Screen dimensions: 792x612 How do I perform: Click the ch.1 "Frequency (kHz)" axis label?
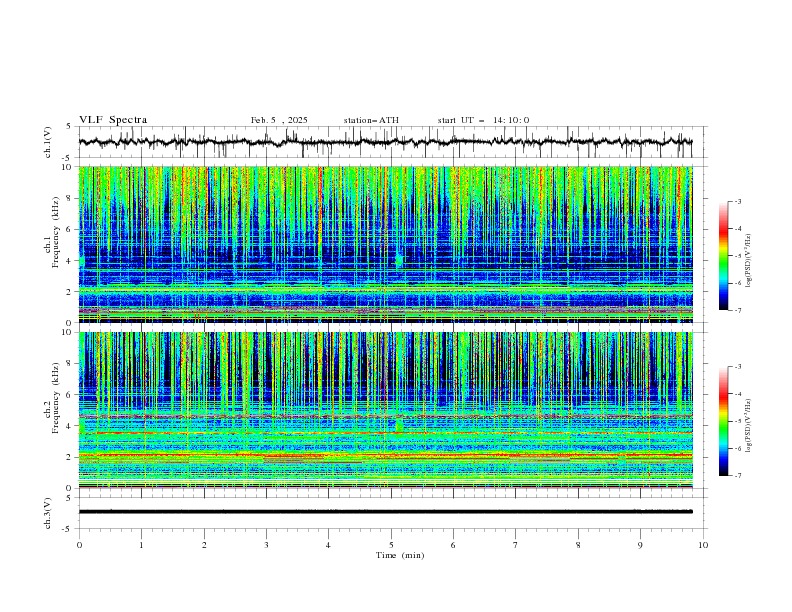[56, 232]
